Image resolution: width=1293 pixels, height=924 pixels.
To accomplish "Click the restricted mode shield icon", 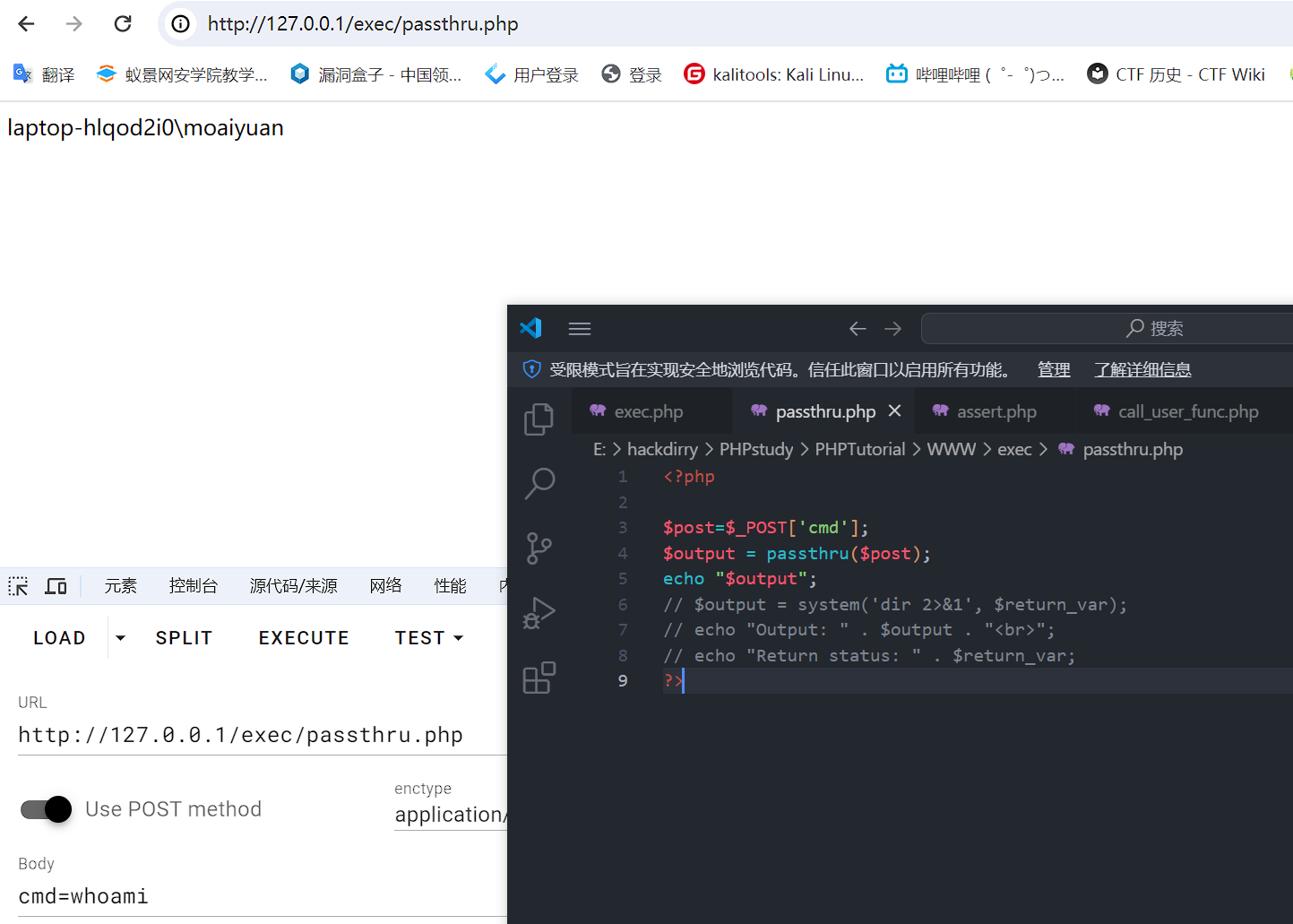I will click(x=532, y=369).
